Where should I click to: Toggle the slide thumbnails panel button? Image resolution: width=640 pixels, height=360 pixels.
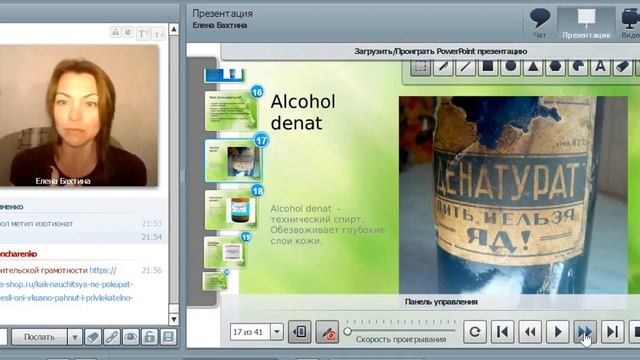click(x=300, y=332)
